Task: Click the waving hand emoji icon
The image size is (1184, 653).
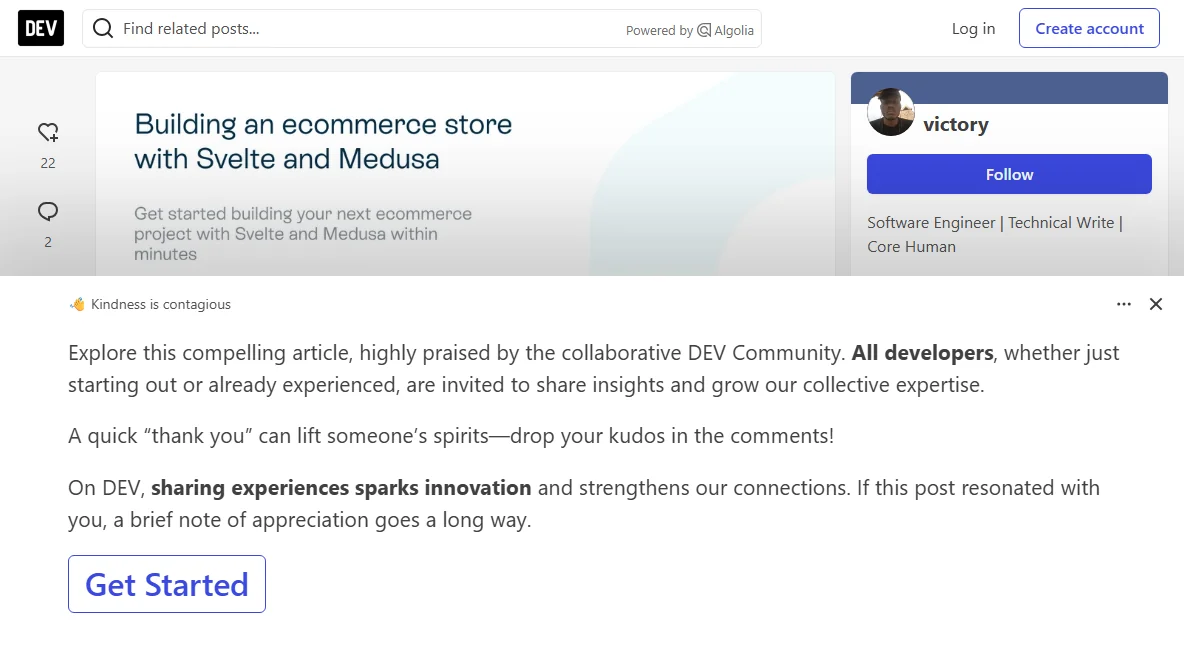Action: click(77, 304)
